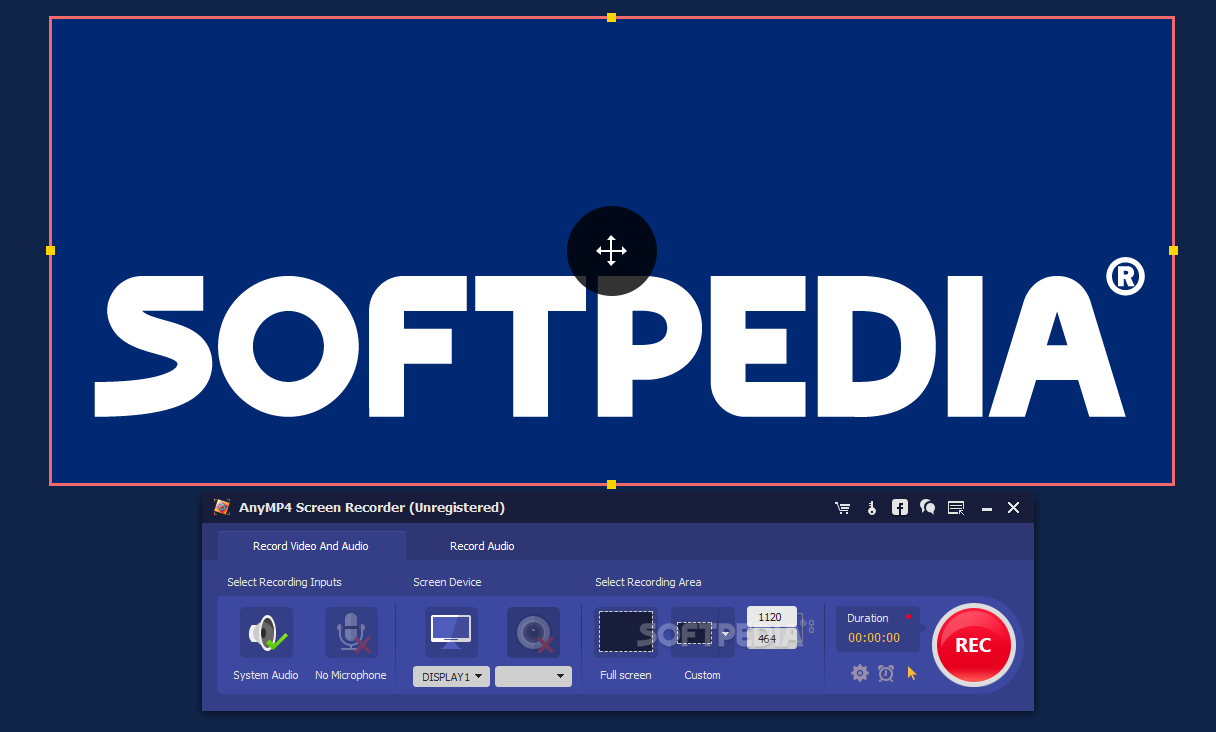Image resolution: width=1216 pixels, height=732 pixels.
Task: Click the Select Recording Inputs heading
Action: pyautogui.click(x=284, y=582)
